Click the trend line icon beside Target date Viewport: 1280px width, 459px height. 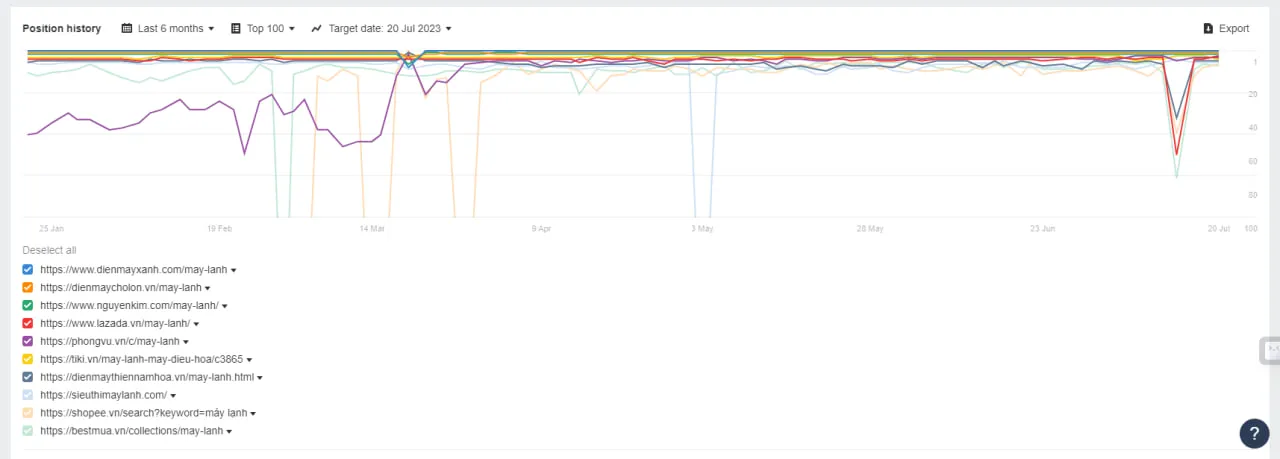pos(317,29)
